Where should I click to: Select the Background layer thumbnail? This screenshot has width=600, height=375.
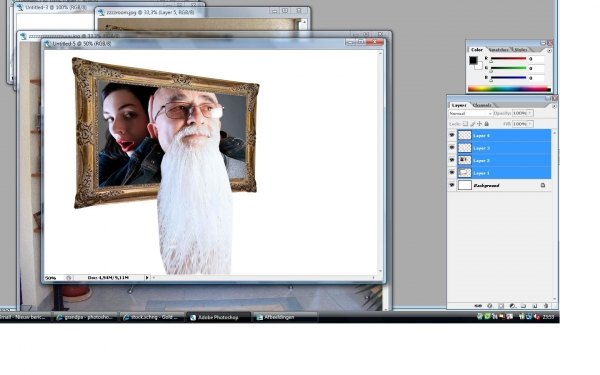465,185
